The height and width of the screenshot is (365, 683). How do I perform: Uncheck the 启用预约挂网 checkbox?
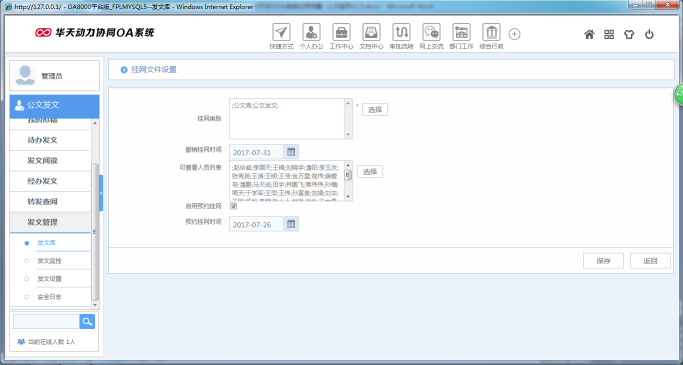(233, 206)
